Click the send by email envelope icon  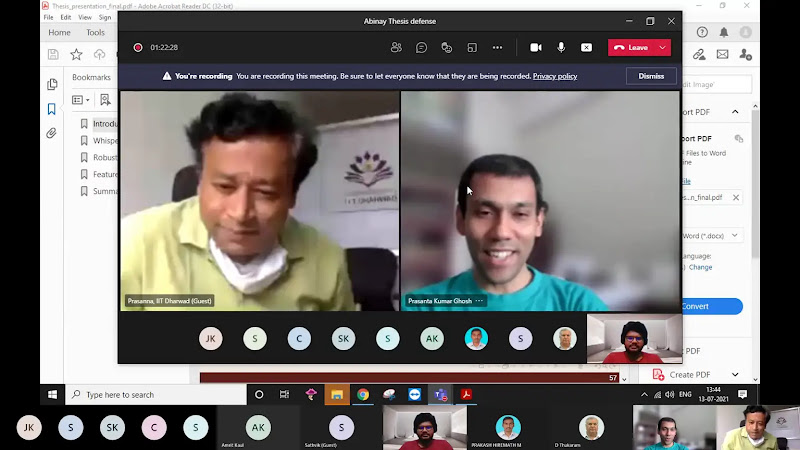pyautogui.click(x=722, y=54)
